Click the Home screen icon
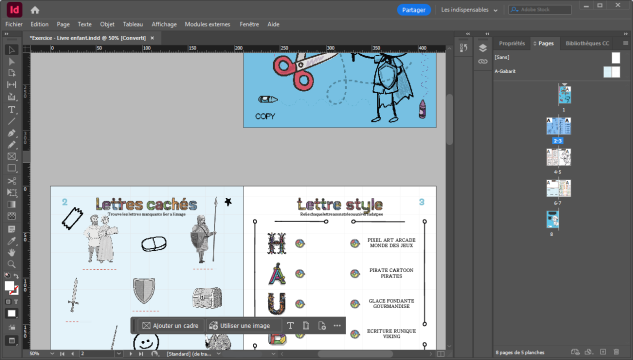Screen dimensions: 633x360 pos(35,10)
